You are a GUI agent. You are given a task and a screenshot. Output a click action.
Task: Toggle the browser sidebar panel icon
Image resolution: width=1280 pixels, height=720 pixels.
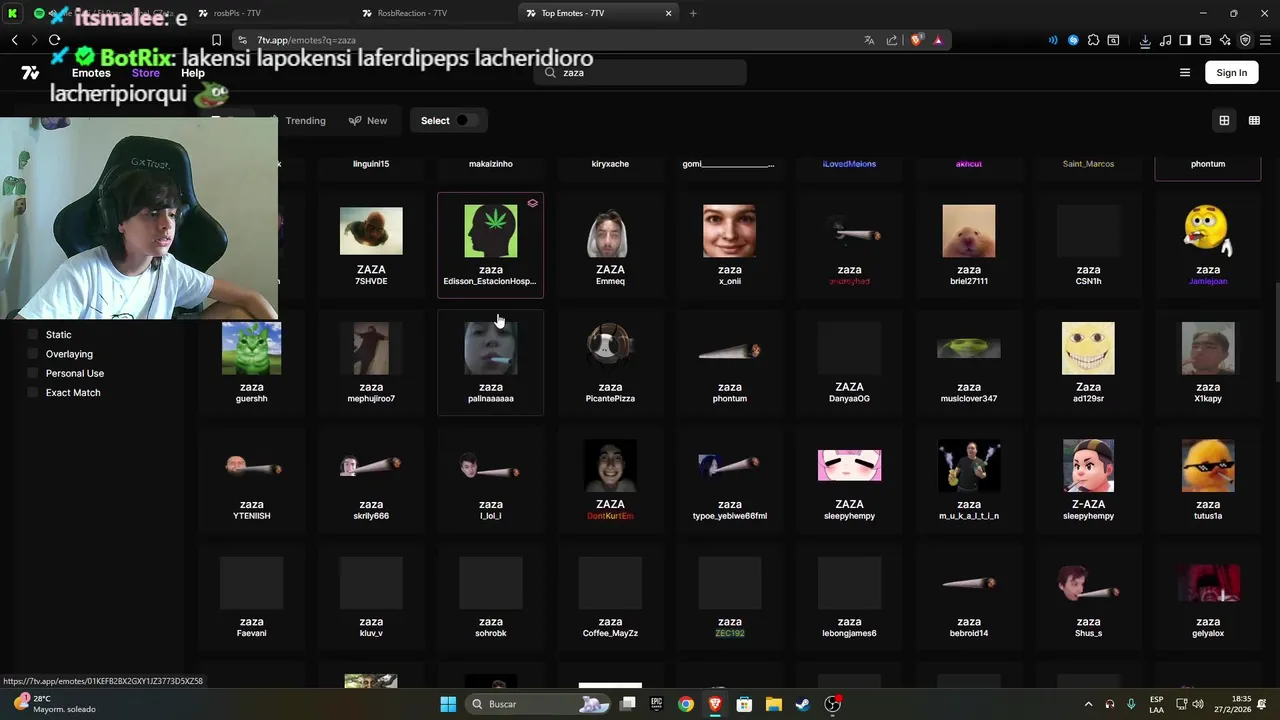click(x=1185, y=40)
